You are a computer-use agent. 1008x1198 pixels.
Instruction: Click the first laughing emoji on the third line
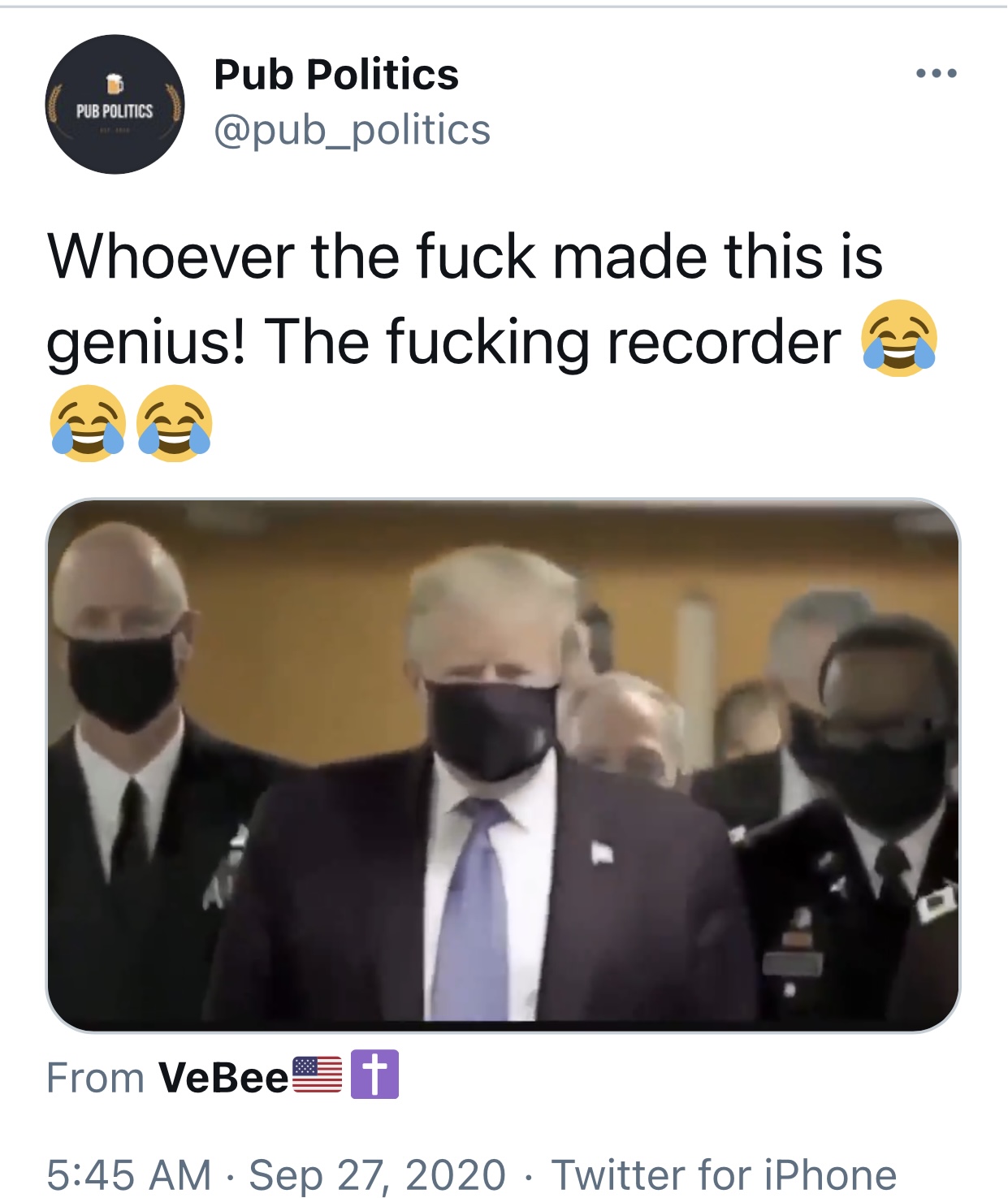88,423
